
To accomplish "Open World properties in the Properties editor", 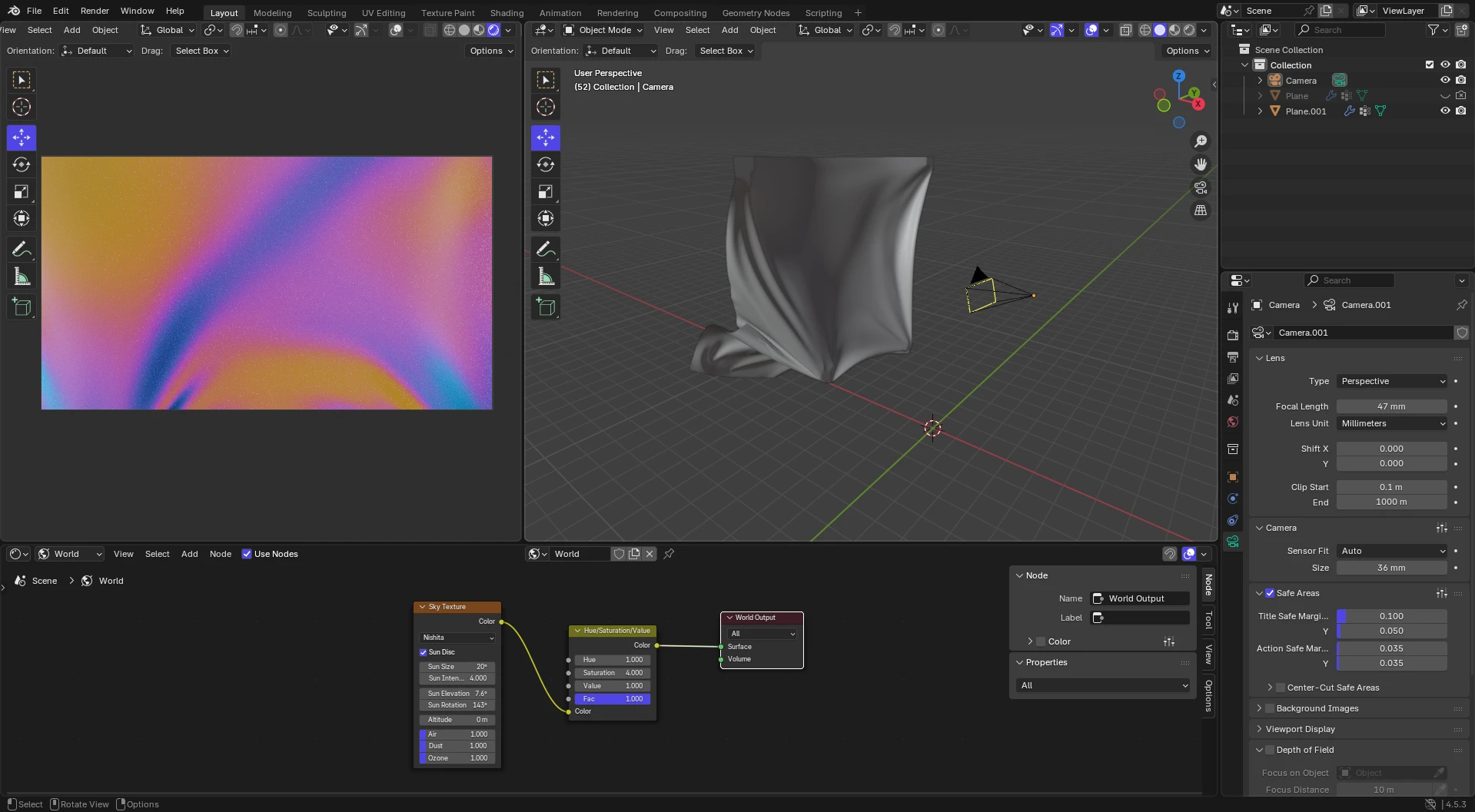I will pos(1232,422).
